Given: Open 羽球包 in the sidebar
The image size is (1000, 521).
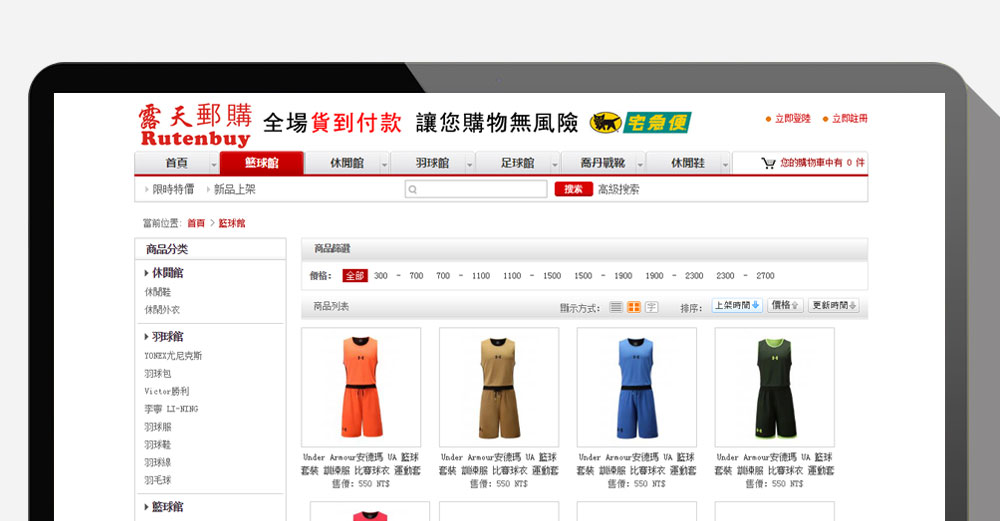Looking at the screenshot, I should pyautogui.click(x=158, y=374).
